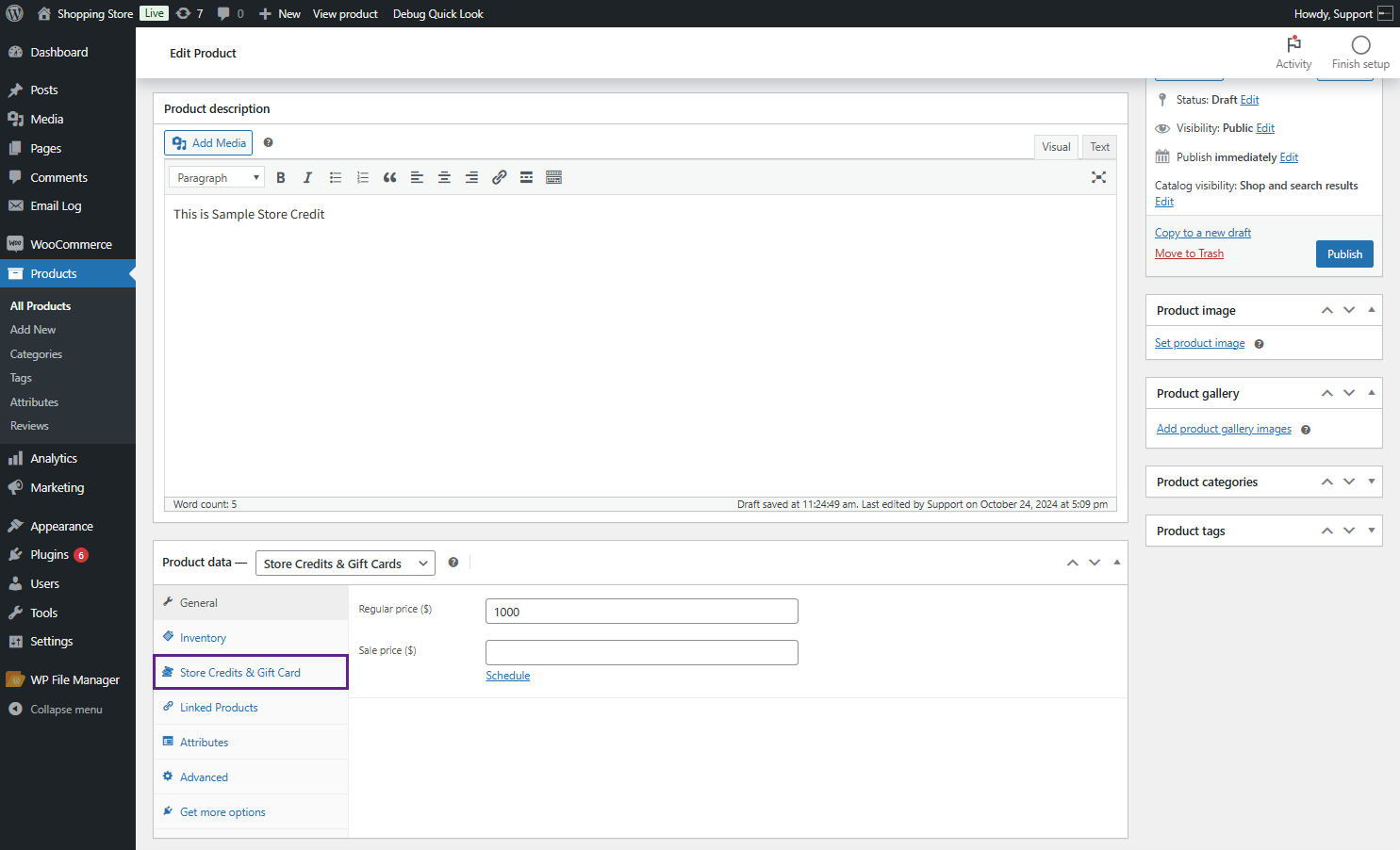The width and height of the screenshot is (1400, 850).
Task: Open Marketing in the sidebar
Action: (x=68, y=487)
